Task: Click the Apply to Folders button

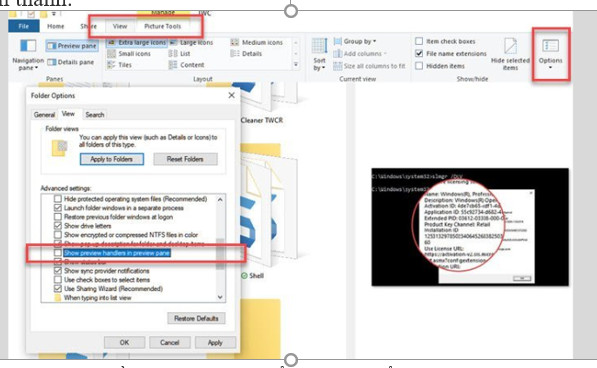Action: click(x=112, y=159)
